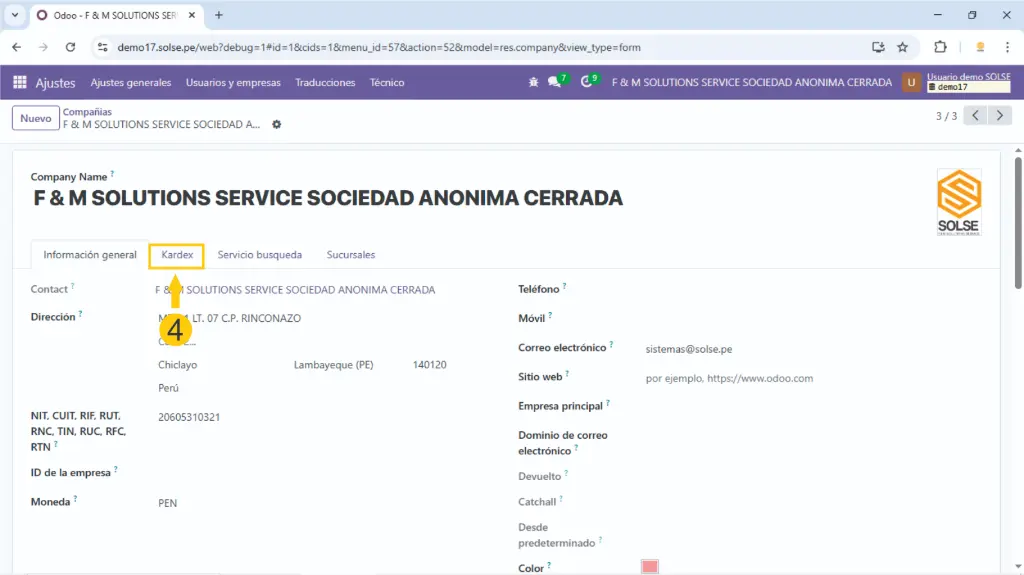Open the Odoo apps grid menu
This screenshot has height=575, width=1024.
pos(20,83)
